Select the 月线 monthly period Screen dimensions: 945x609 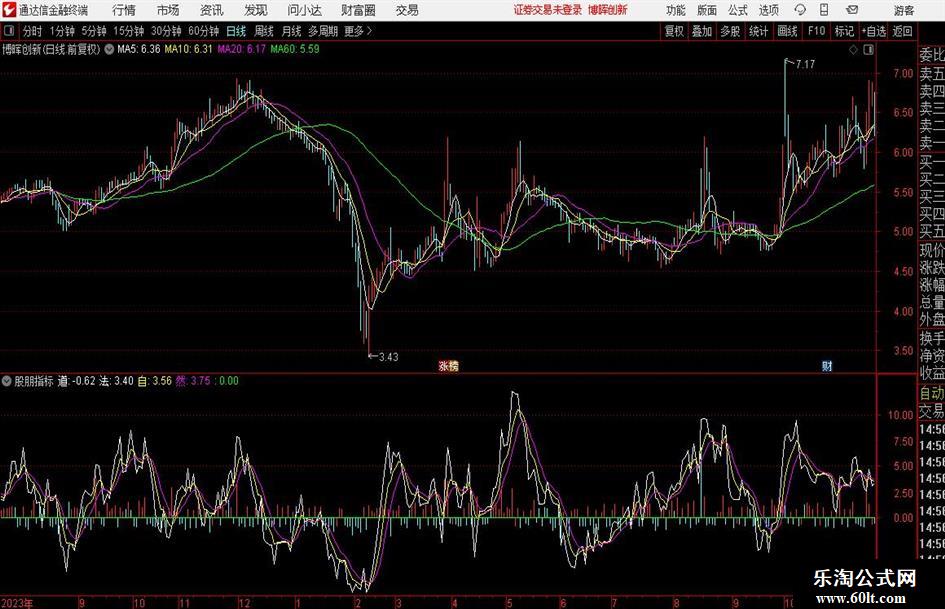tap(292, 31)
